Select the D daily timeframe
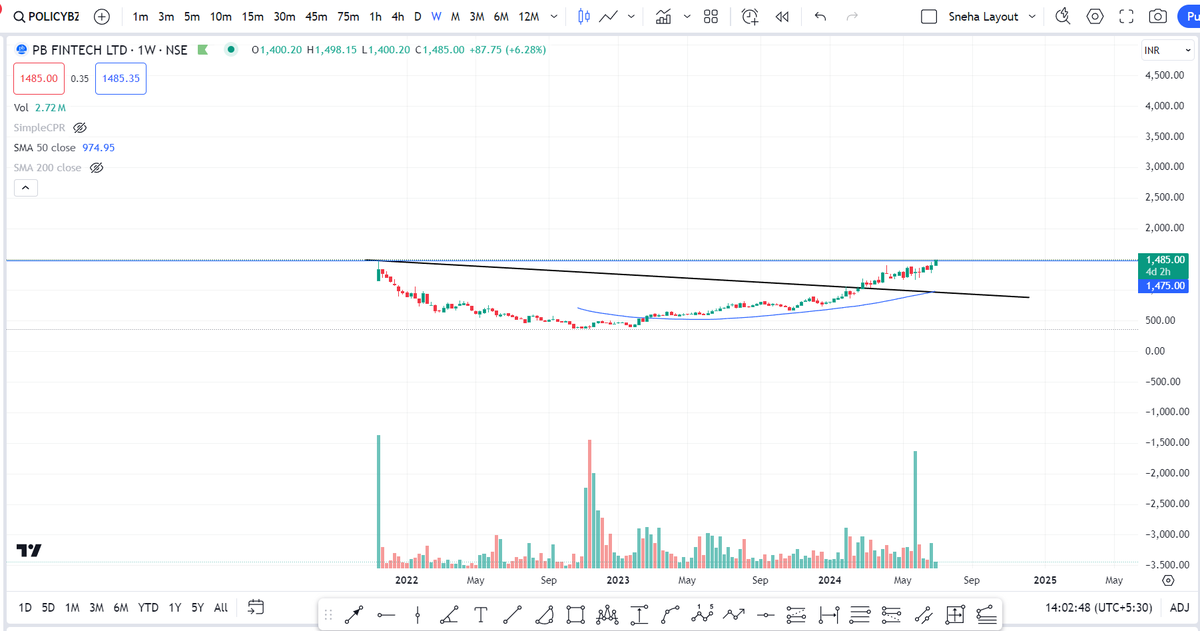Viewport: 1200px width, 631px height. tap(418, 17)
